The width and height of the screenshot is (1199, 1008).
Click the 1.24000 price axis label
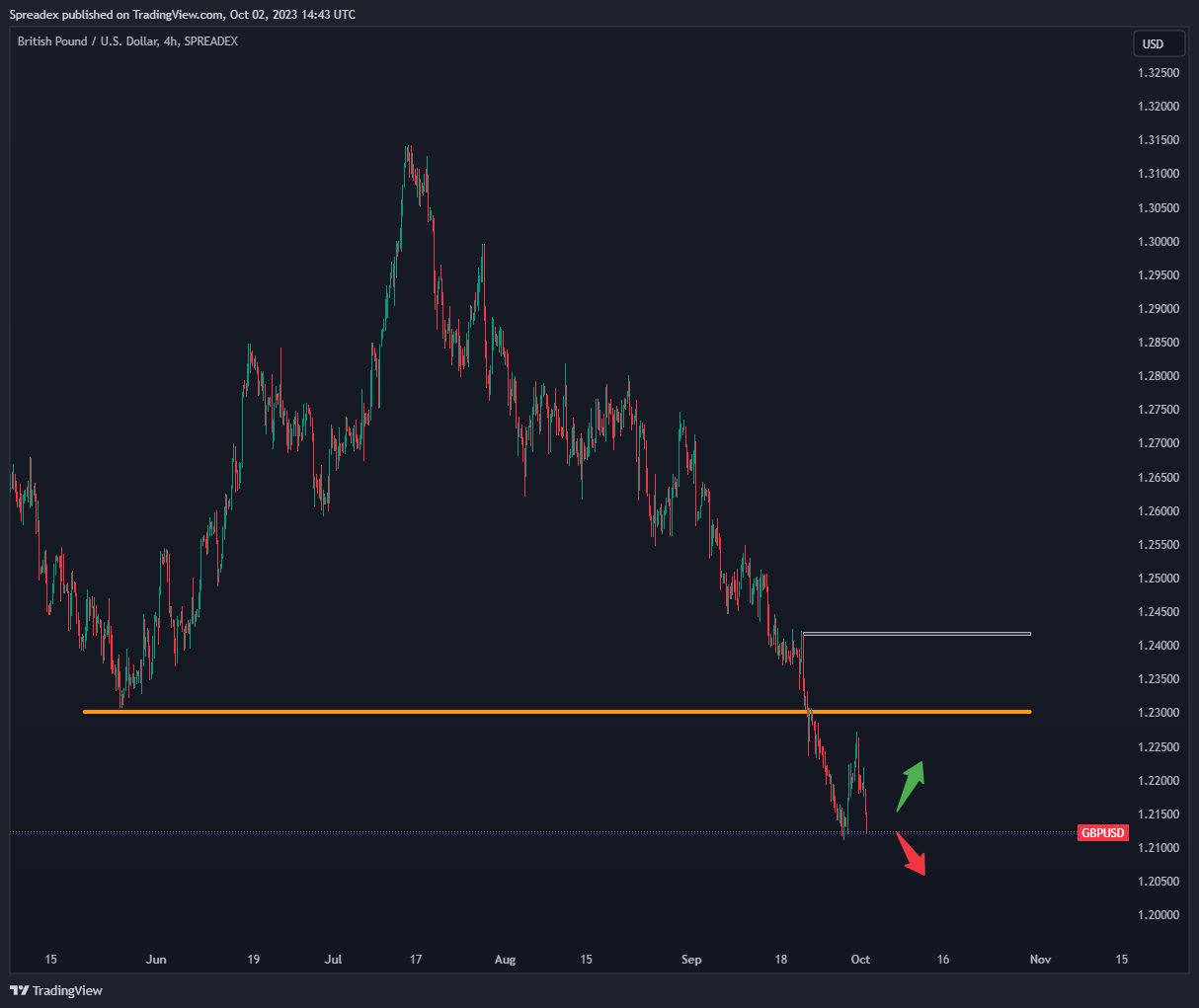tap(1158, 646)
